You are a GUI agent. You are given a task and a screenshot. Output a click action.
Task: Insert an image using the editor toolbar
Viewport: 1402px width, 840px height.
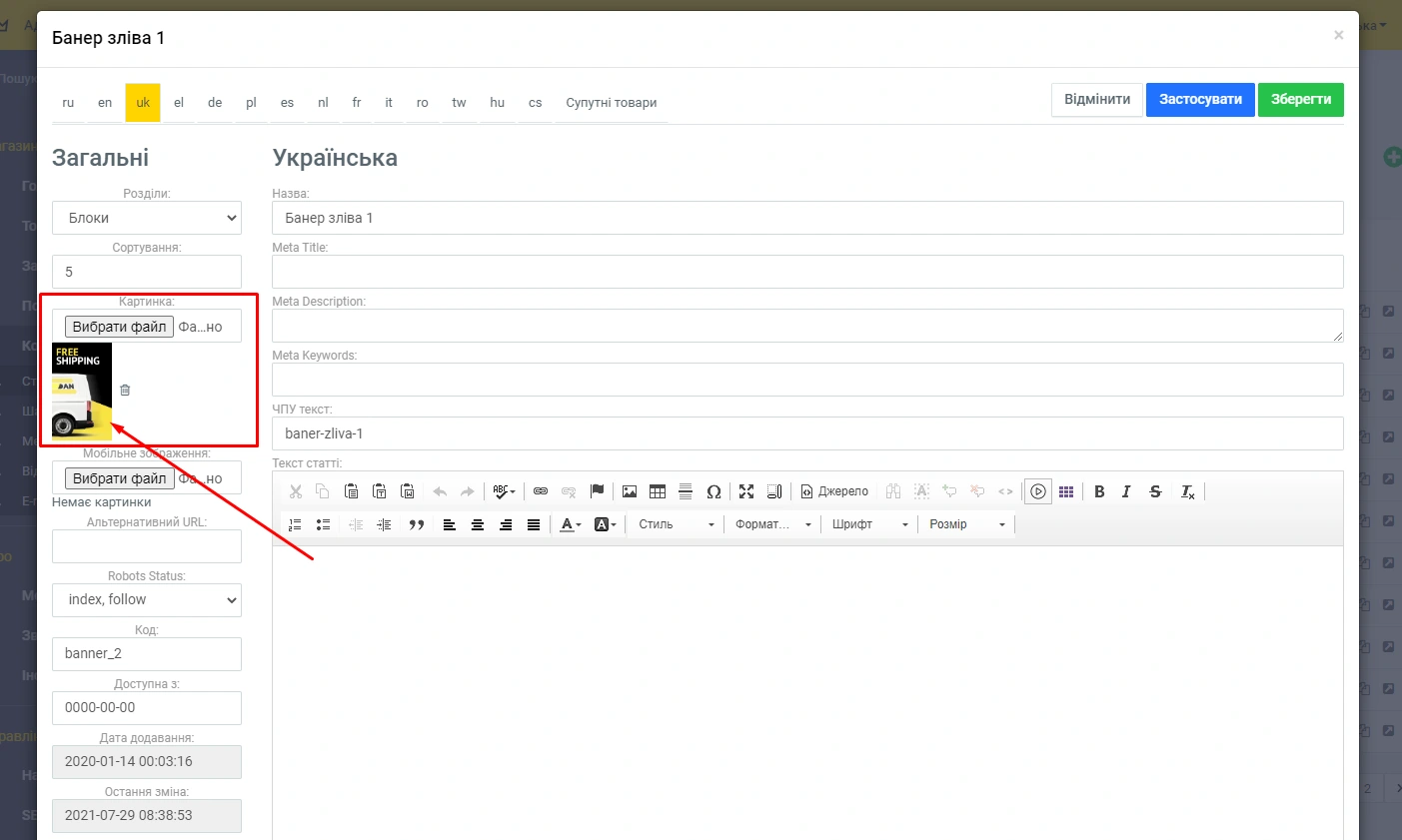pyautogui.click(x=630, y=491)
